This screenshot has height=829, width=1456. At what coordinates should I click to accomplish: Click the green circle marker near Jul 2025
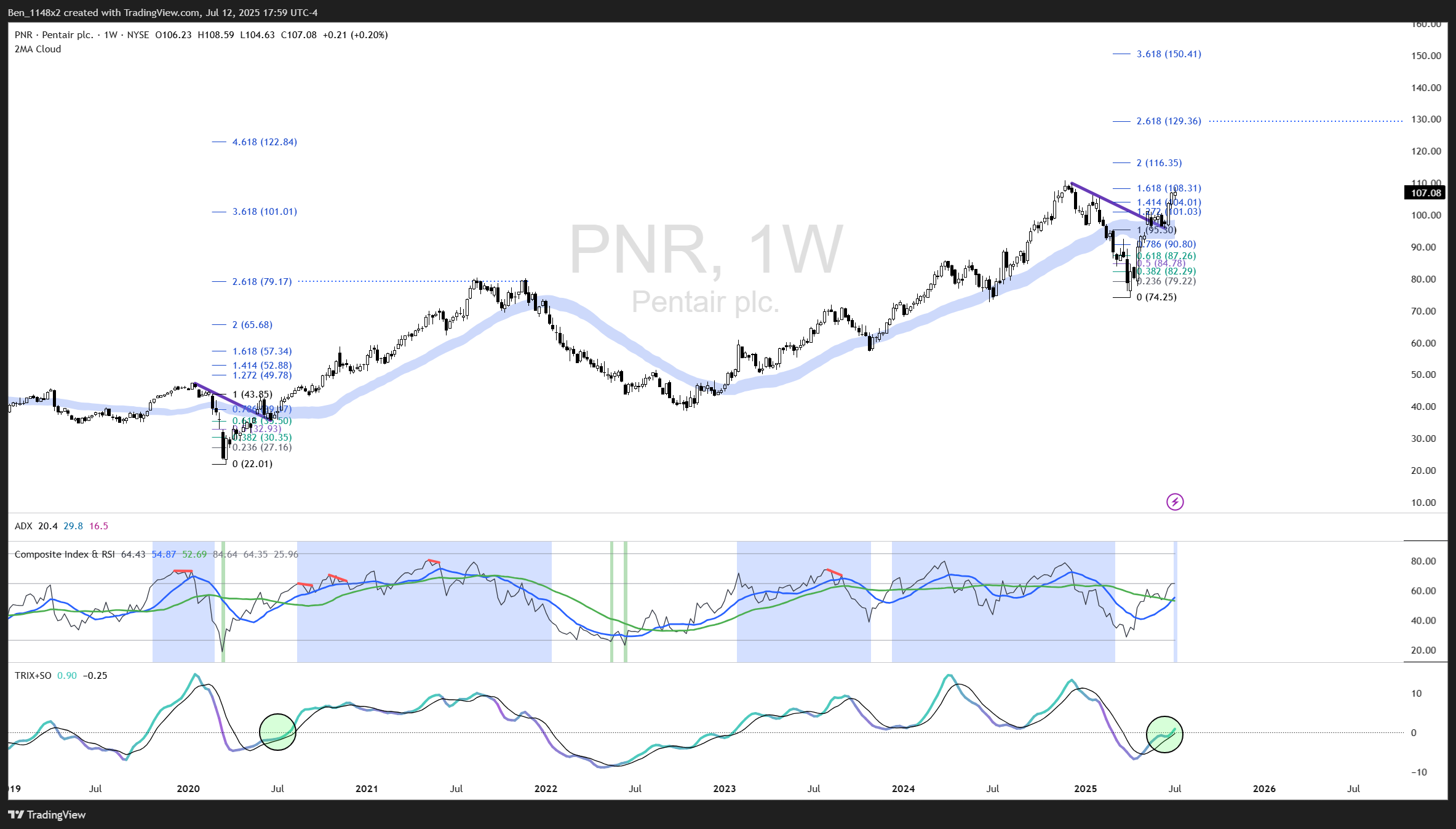1164,734
